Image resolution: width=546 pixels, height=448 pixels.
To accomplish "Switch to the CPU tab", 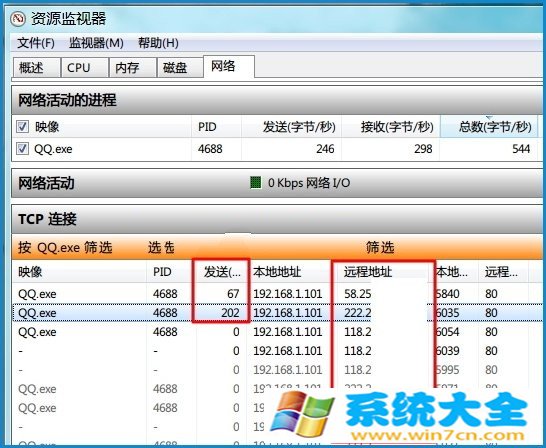I will pyautogui.click(x=84, y=68).
